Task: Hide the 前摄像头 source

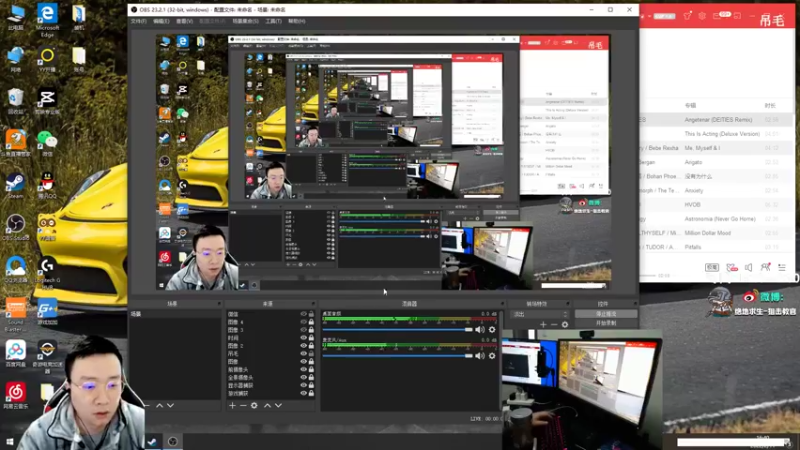Action: (304, 369)
